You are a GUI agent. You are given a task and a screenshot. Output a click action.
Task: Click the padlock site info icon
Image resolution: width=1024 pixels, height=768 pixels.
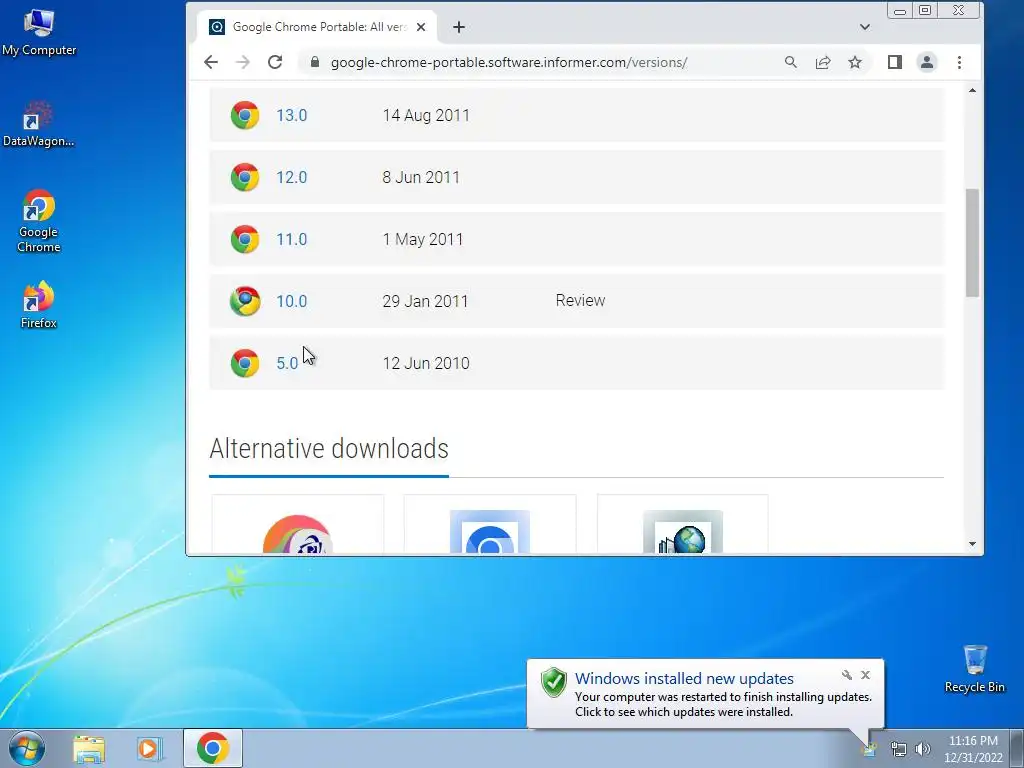tap(315, 62)
